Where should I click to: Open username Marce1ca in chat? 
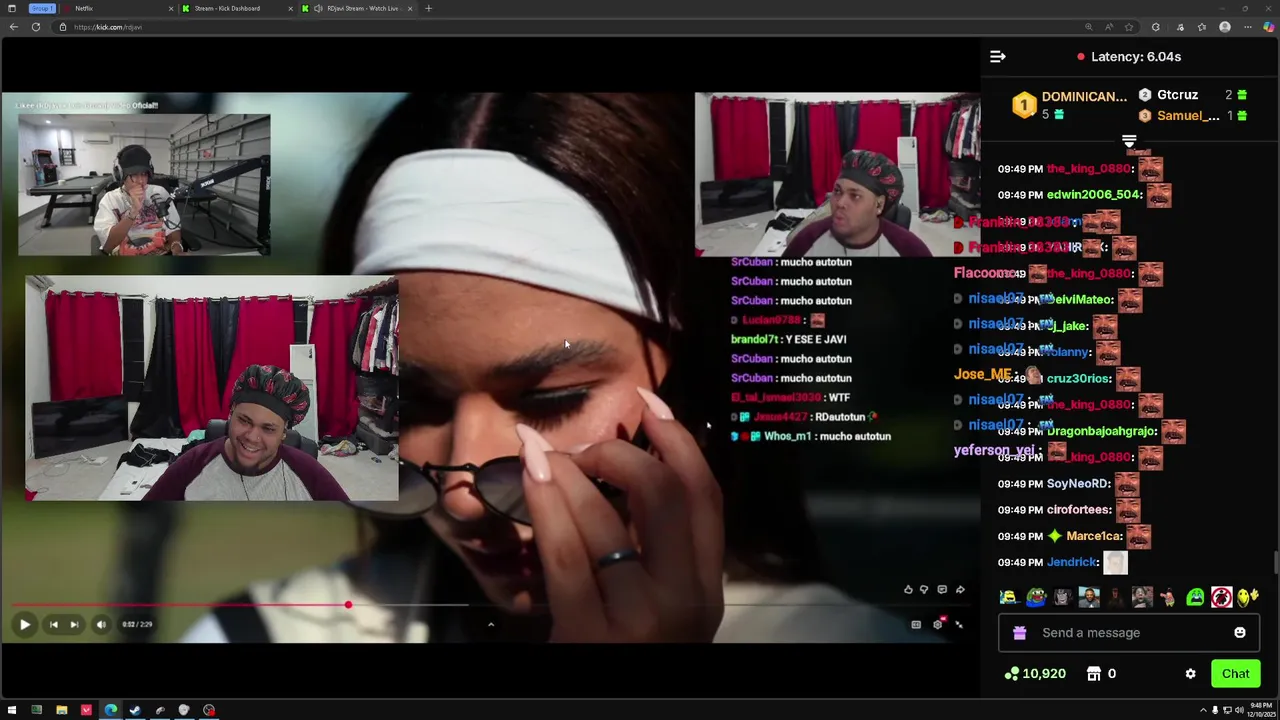[x=1094, y=536]
